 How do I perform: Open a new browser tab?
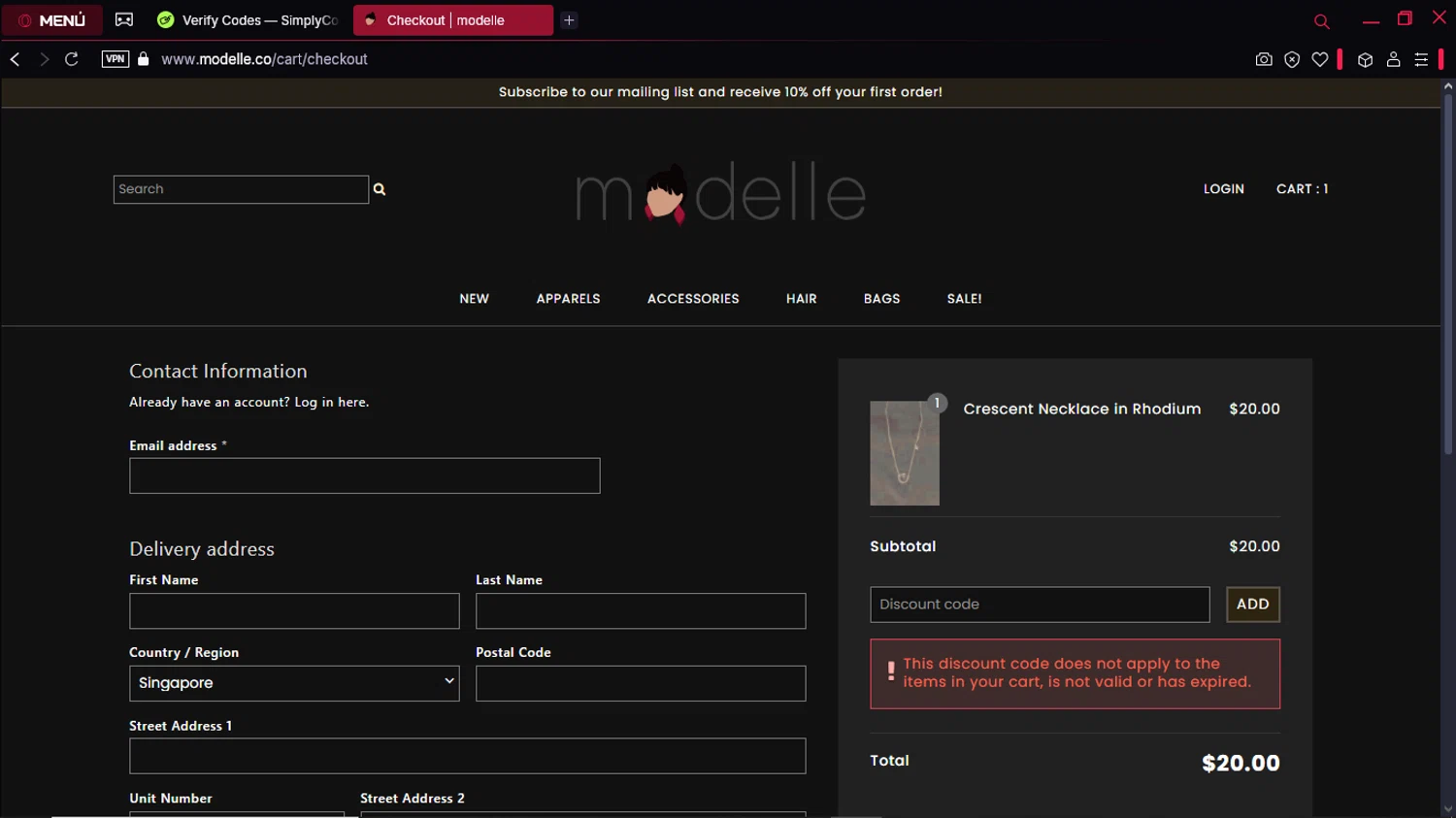click(569, 20)
